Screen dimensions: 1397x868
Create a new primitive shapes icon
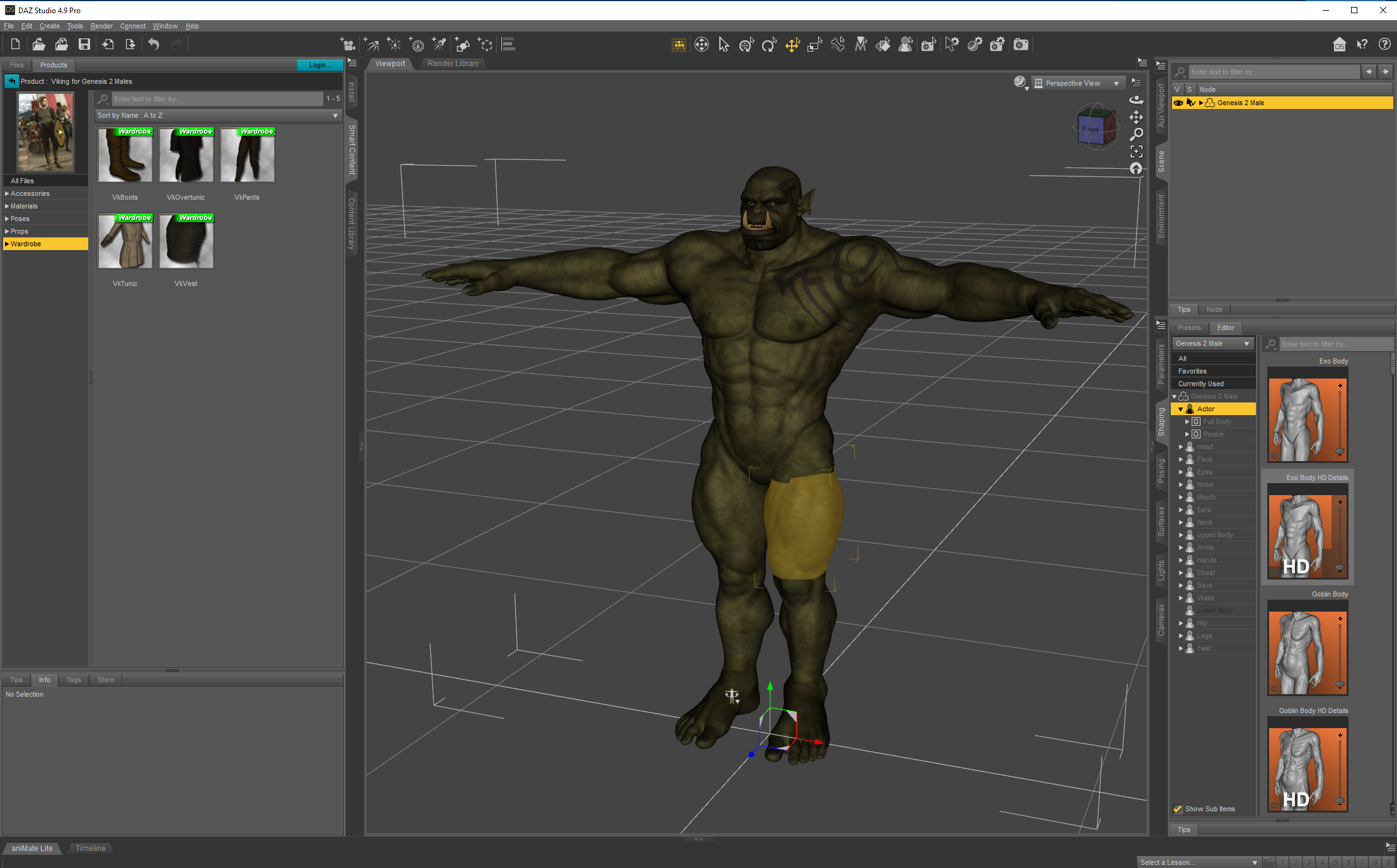click(462, 44)
